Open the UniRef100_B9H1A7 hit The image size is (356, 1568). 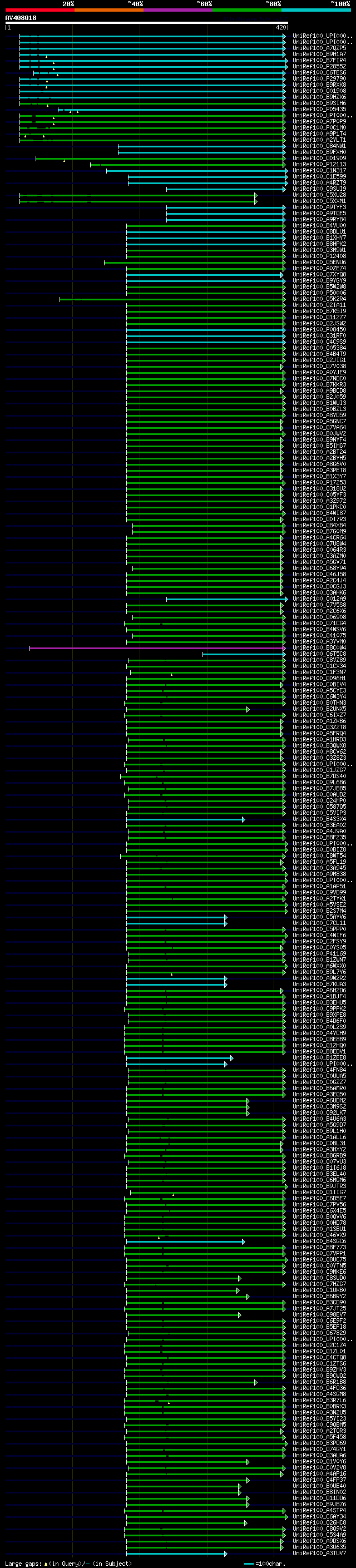coord(319,54)
